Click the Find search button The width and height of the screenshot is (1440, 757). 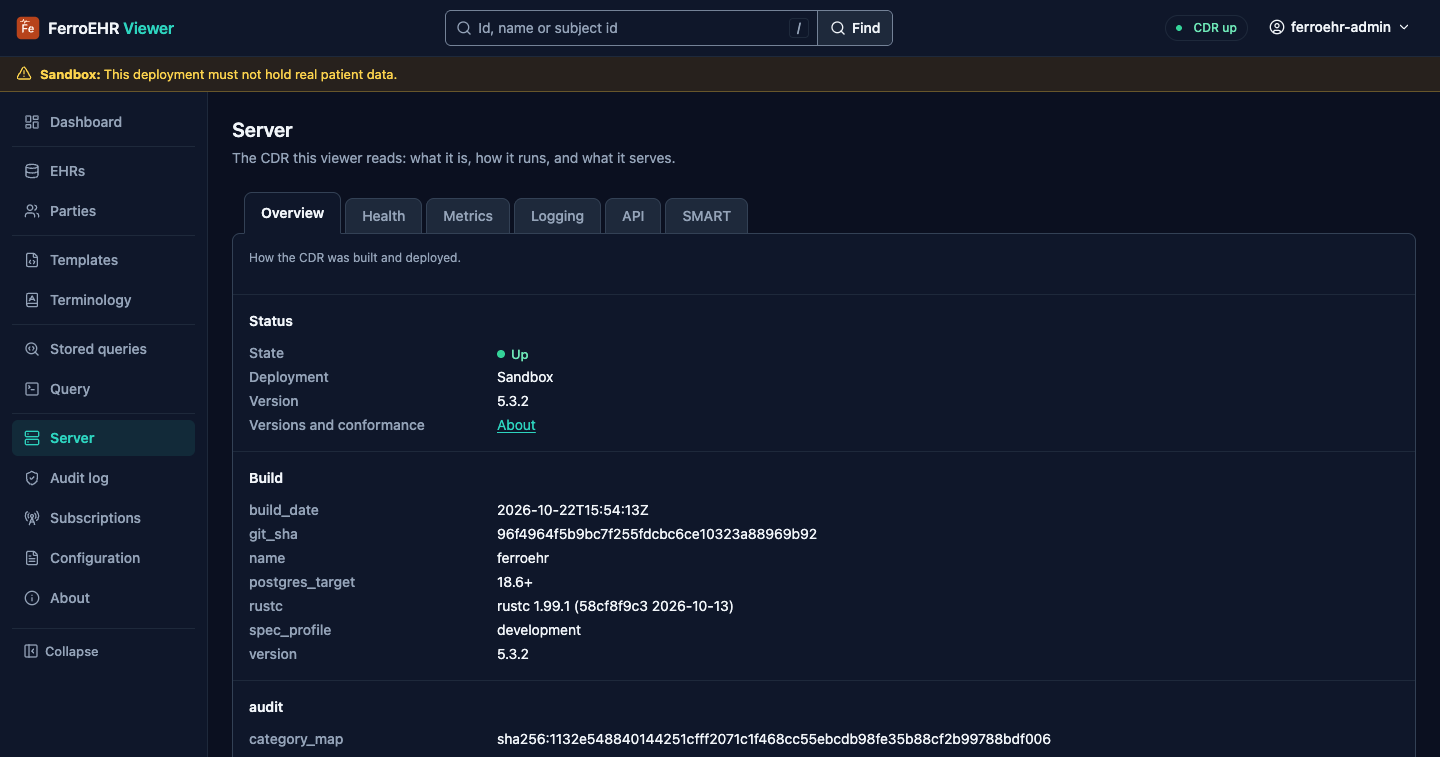[x=855, y=28]
